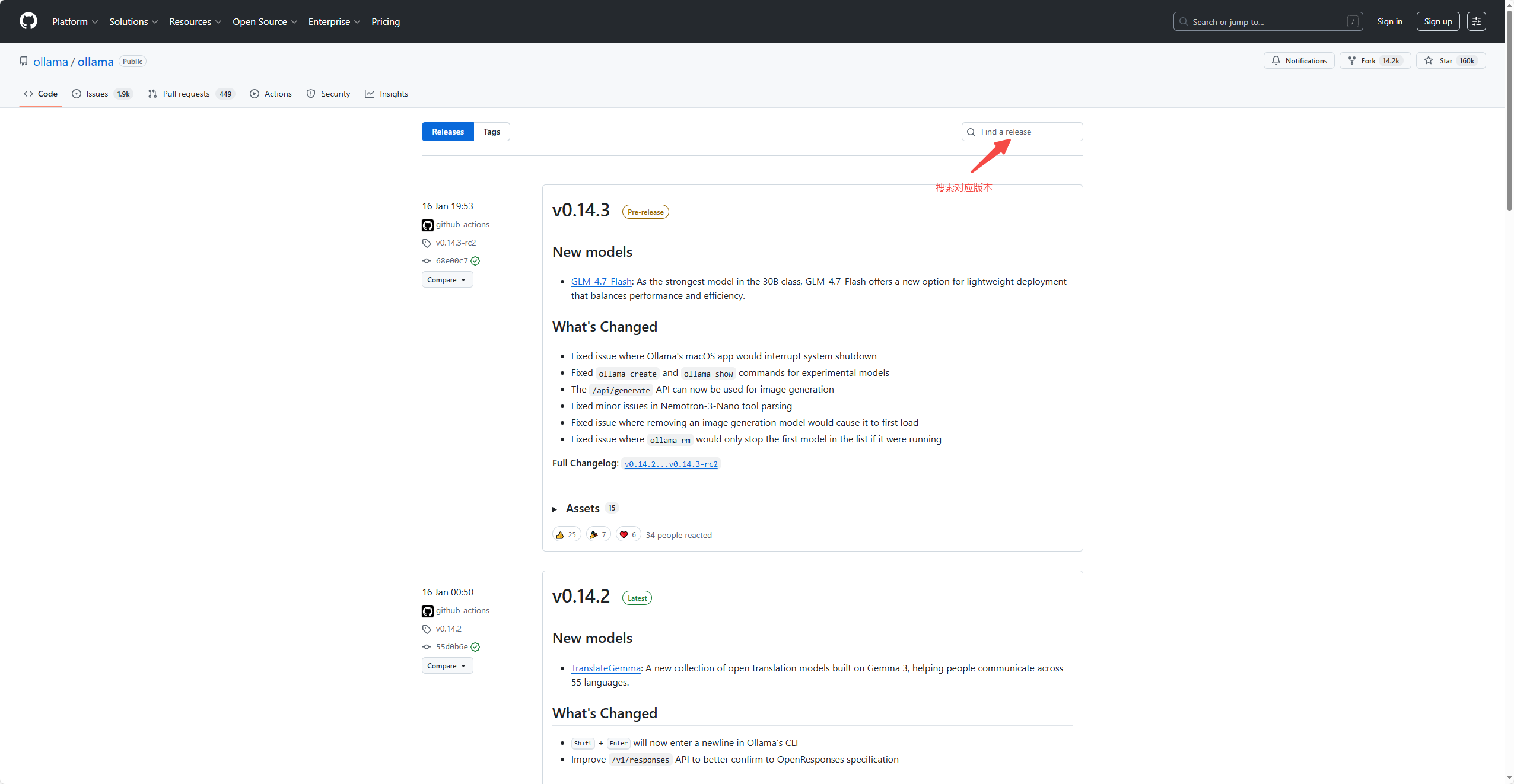Click the heart reaction on v0.14.3
1514x784 pixels.
pos(628,534)
